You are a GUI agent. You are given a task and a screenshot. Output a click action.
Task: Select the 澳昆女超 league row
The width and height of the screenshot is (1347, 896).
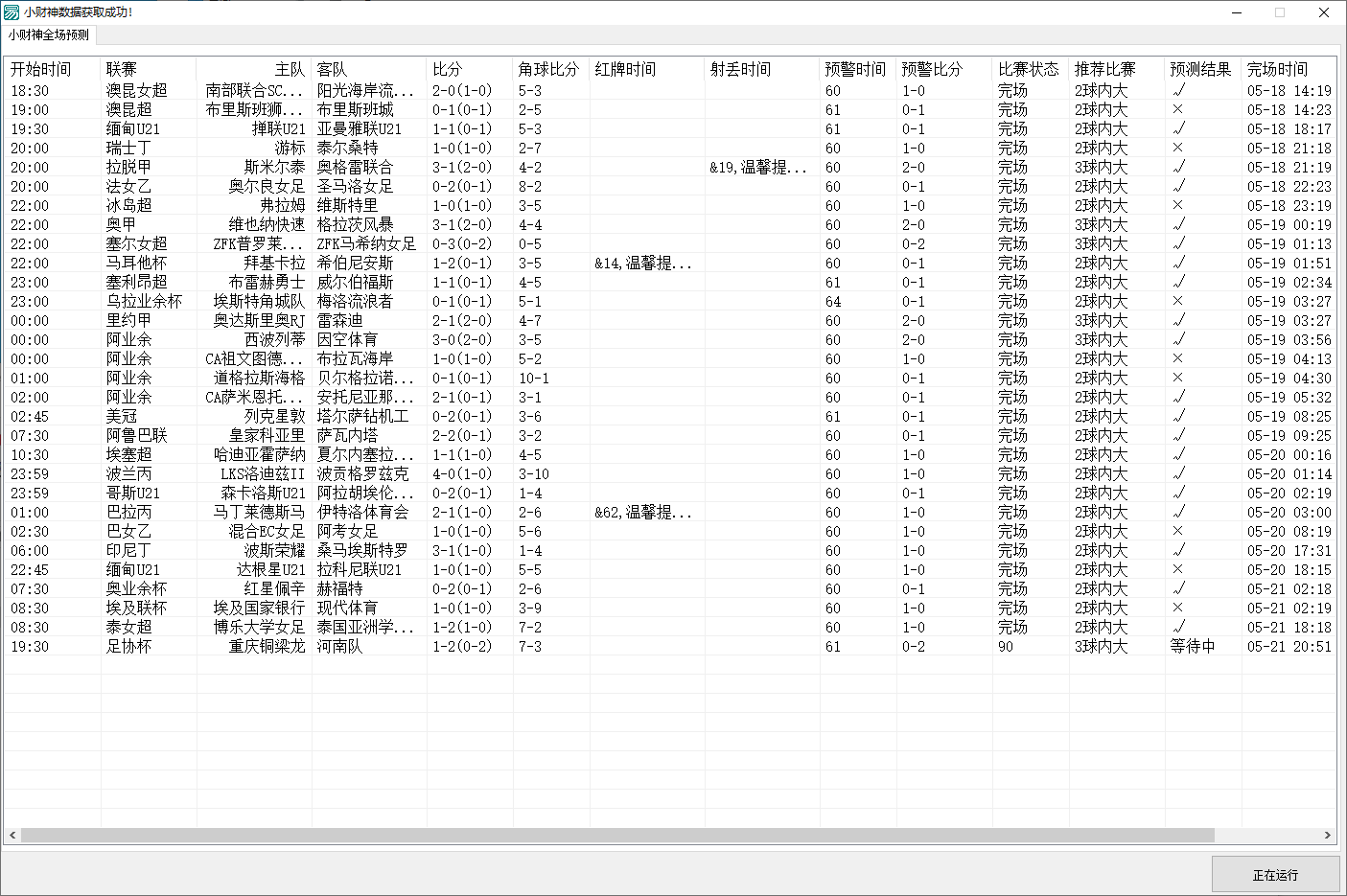tap(670, 90)
